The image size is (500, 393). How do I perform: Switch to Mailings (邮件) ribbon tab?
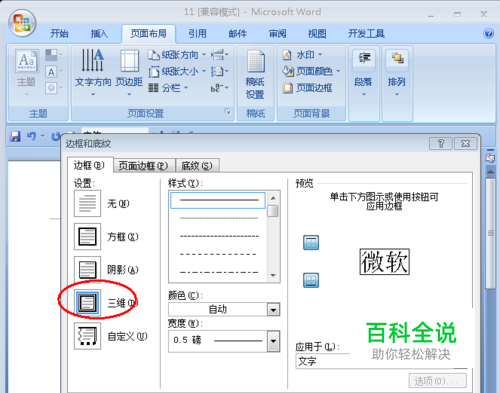pos(238,34)
